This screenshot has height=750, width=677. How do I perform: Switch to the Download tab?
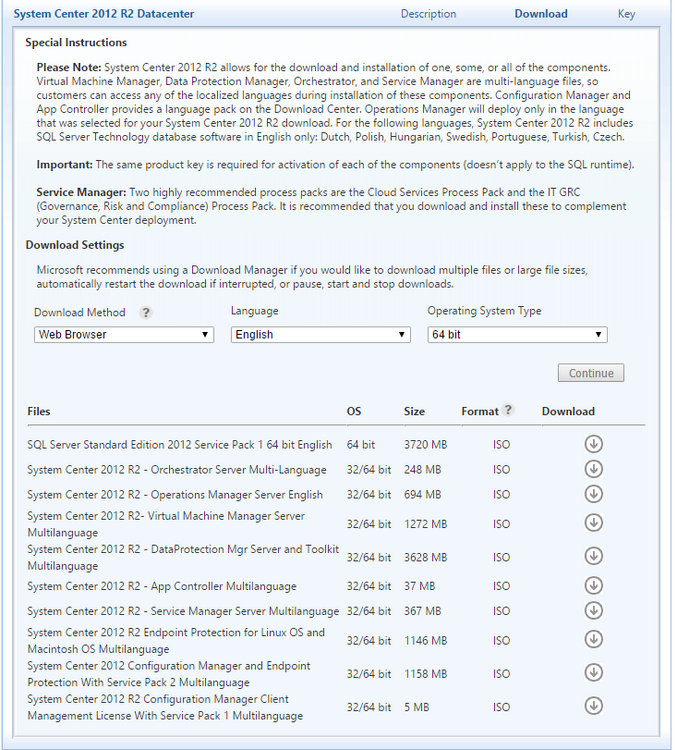click(x=541, y=14)
